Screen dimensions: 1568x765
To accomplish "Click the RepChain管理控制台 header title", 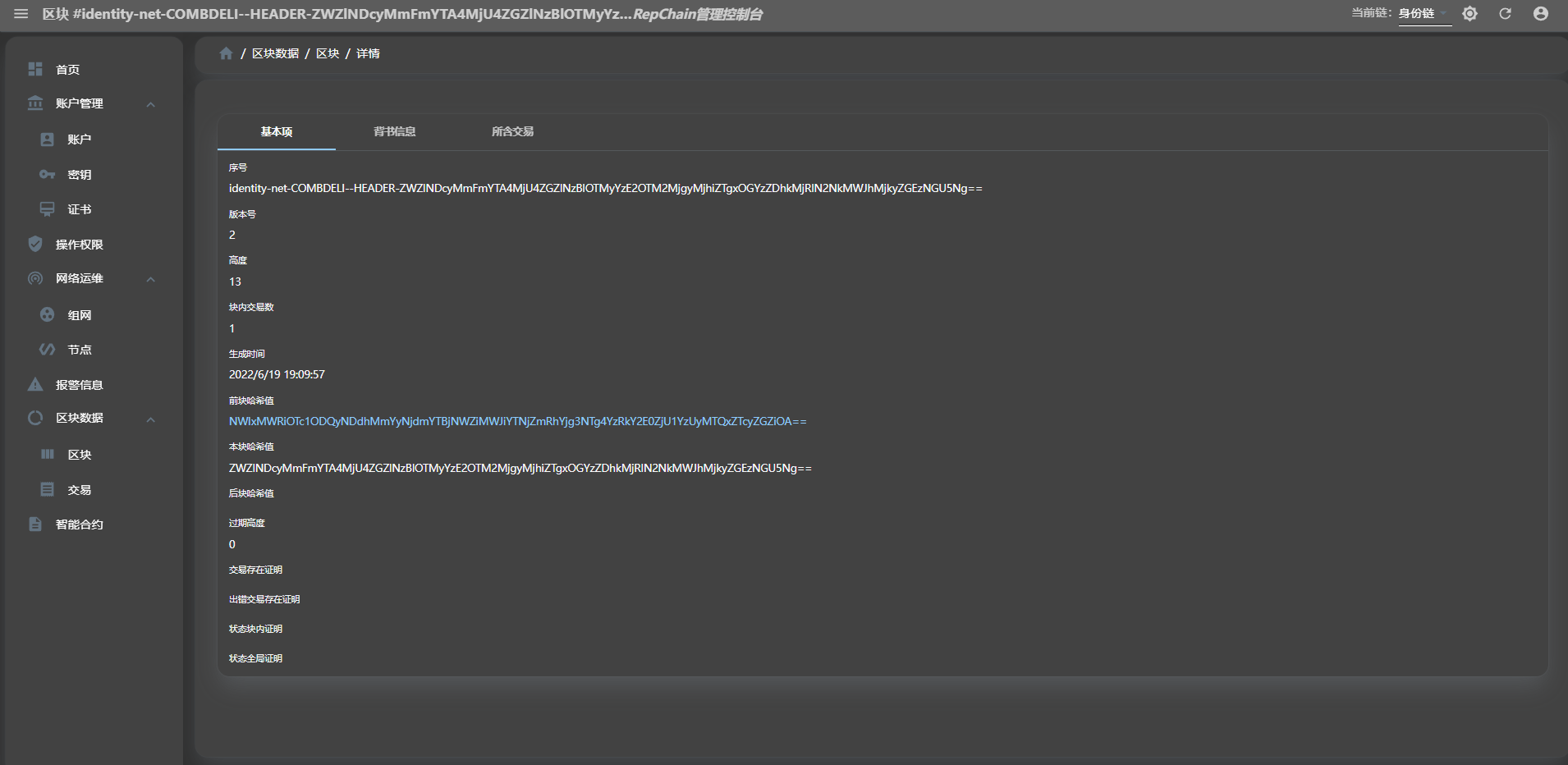I will [x=698, y=14].
